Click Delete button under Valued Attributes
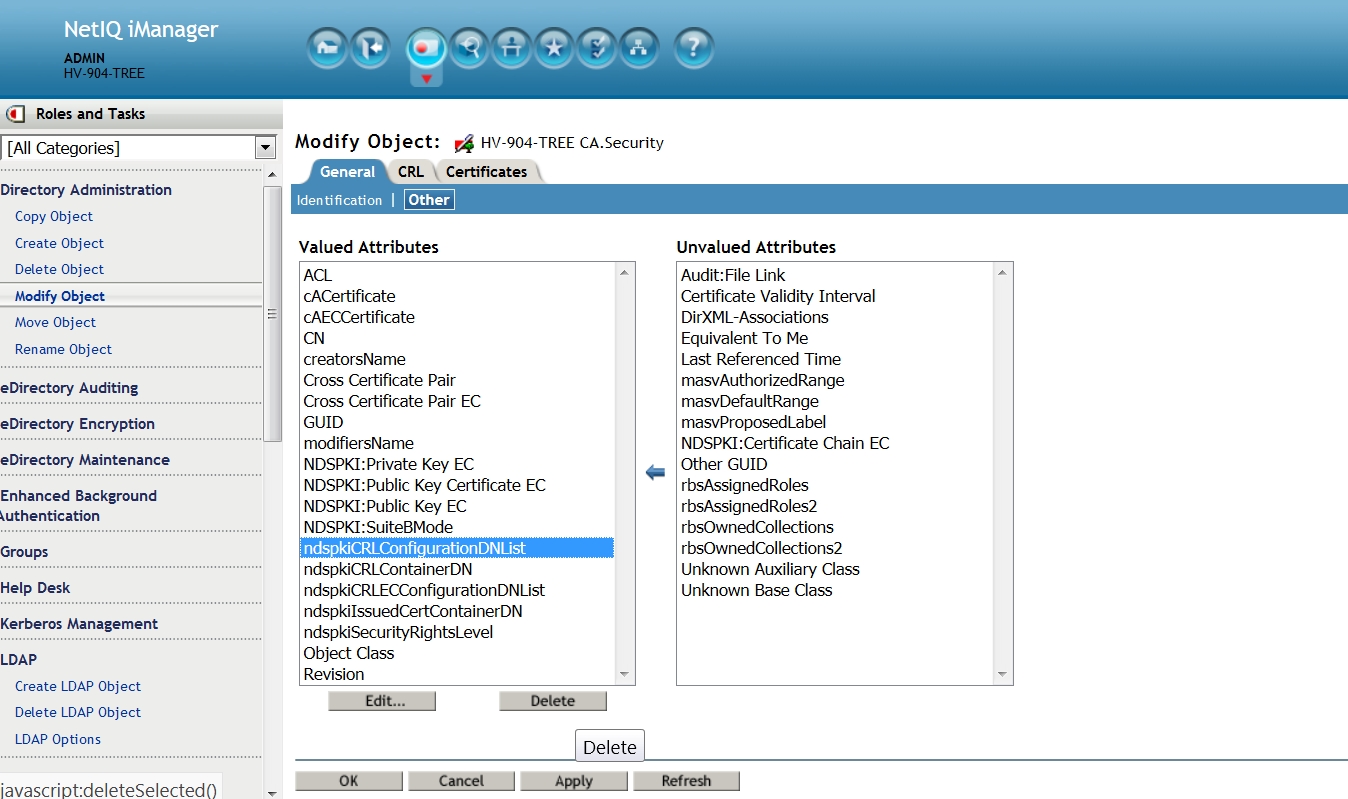The width and height of the screenshot is (1348, 799). pyautogui.click(x=553, y=701)
